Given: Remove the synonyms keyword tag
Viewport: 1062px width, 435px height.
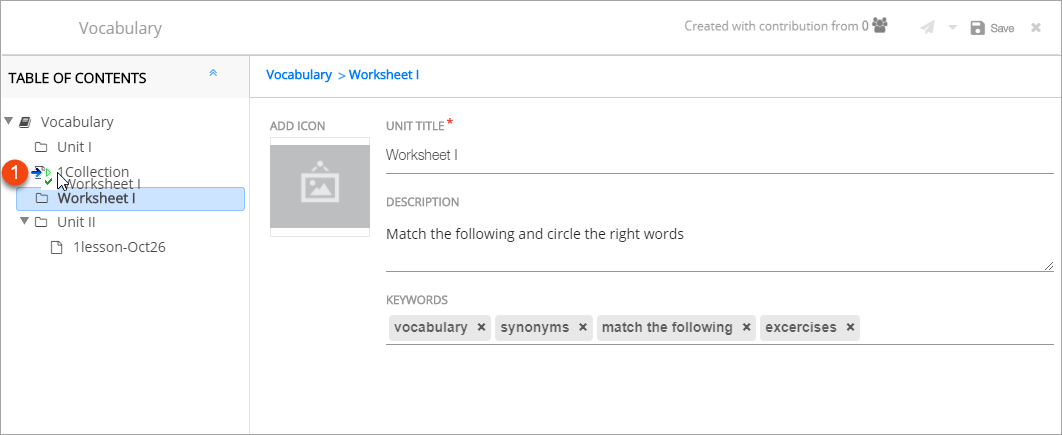Looking at the screenshot, I should [583, 328].
